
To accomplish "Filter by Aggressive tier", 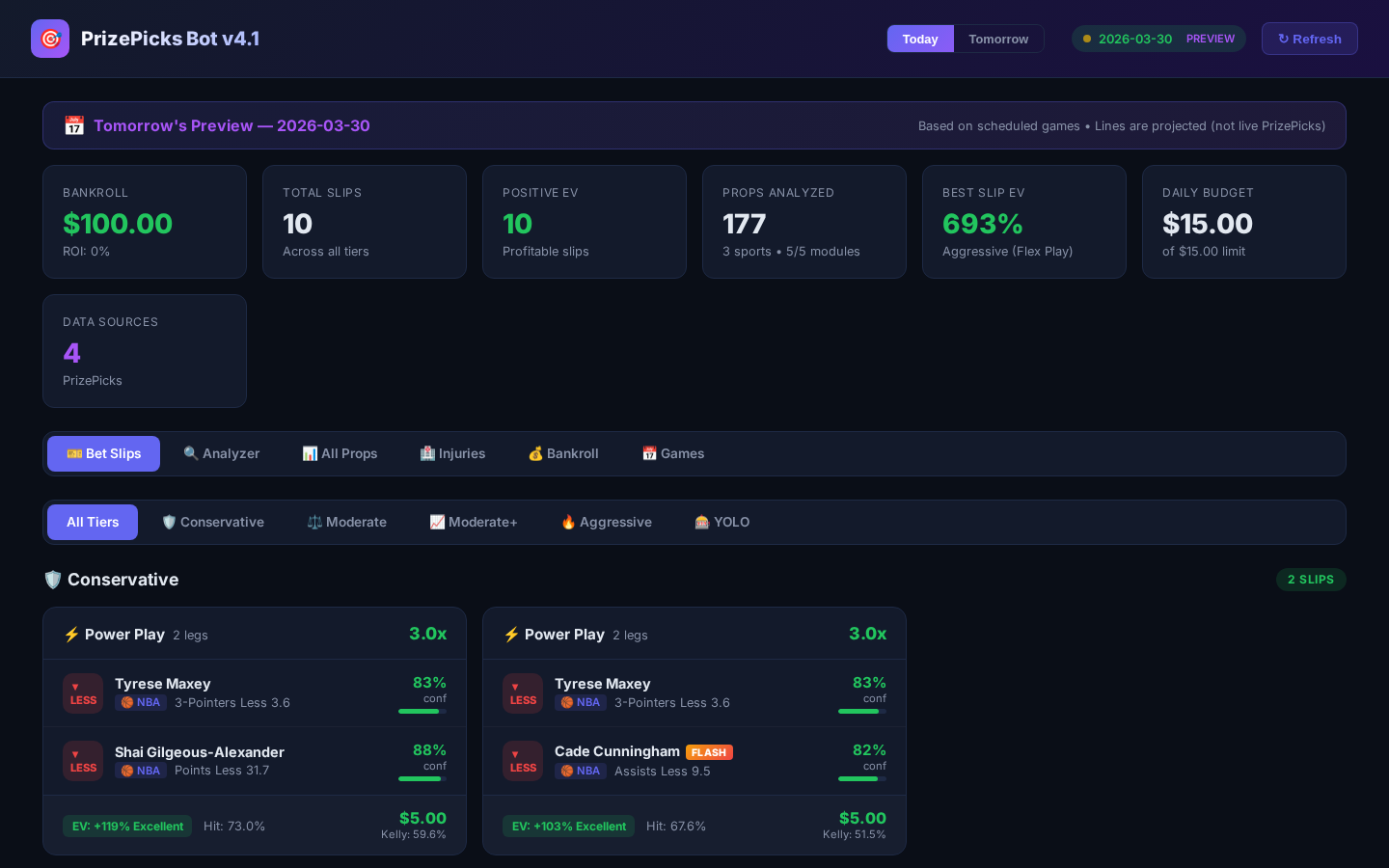I will click(607, 522).
